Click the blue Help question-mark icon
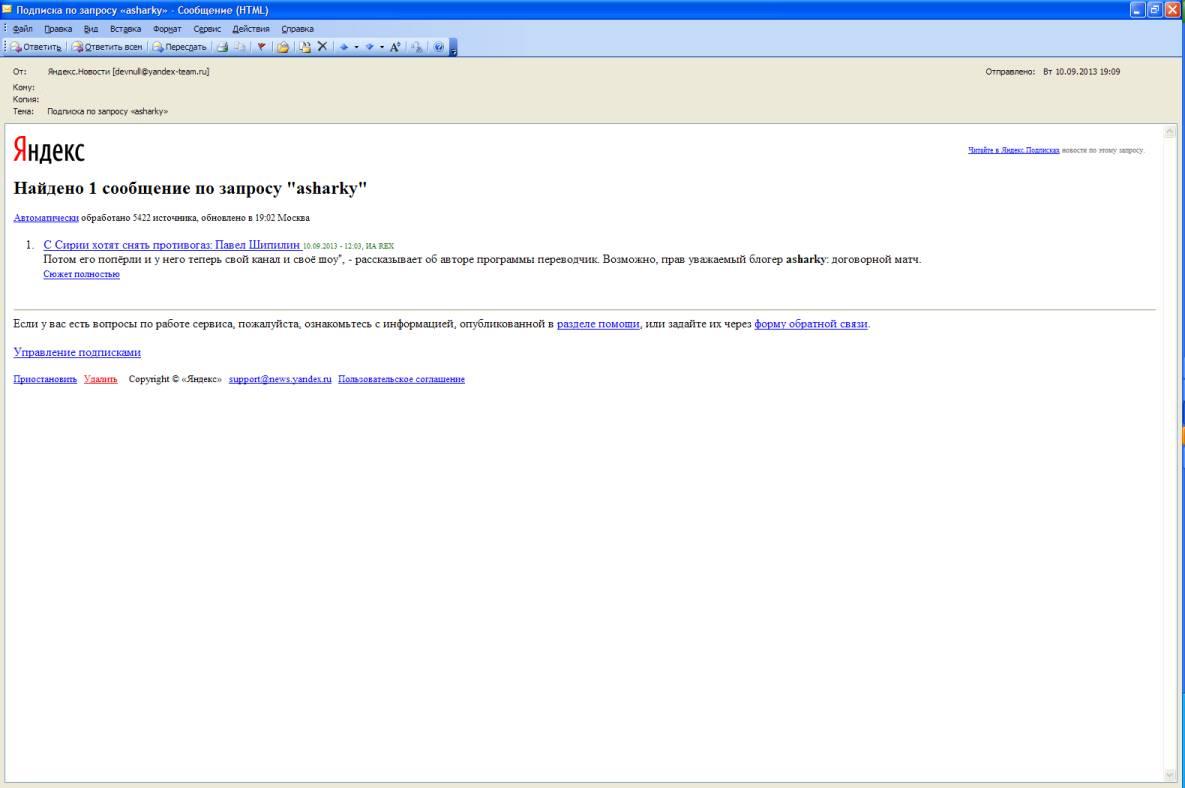 pos(438,47)
